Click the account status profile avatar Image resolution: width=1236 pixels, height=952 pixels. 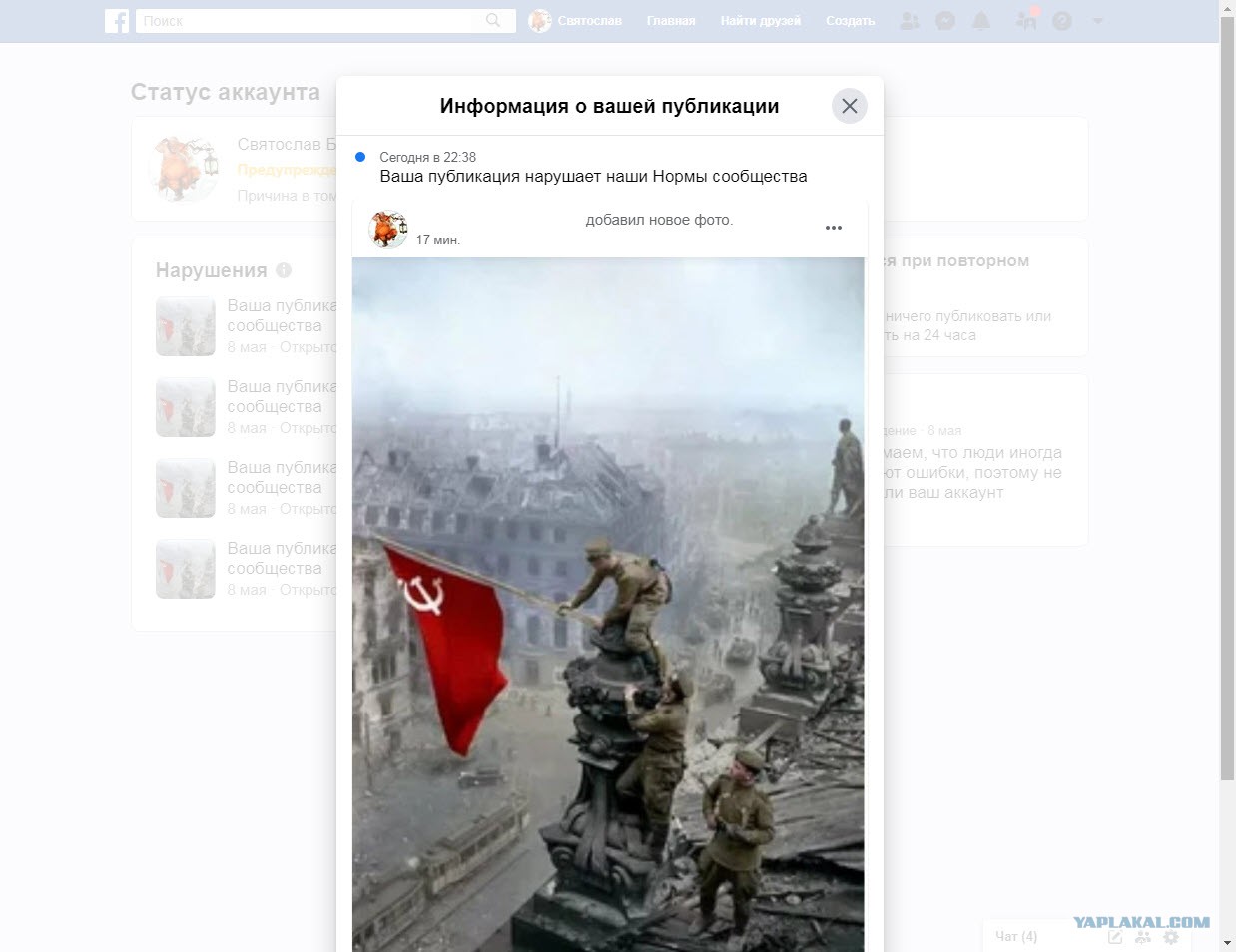coord(184,168)
